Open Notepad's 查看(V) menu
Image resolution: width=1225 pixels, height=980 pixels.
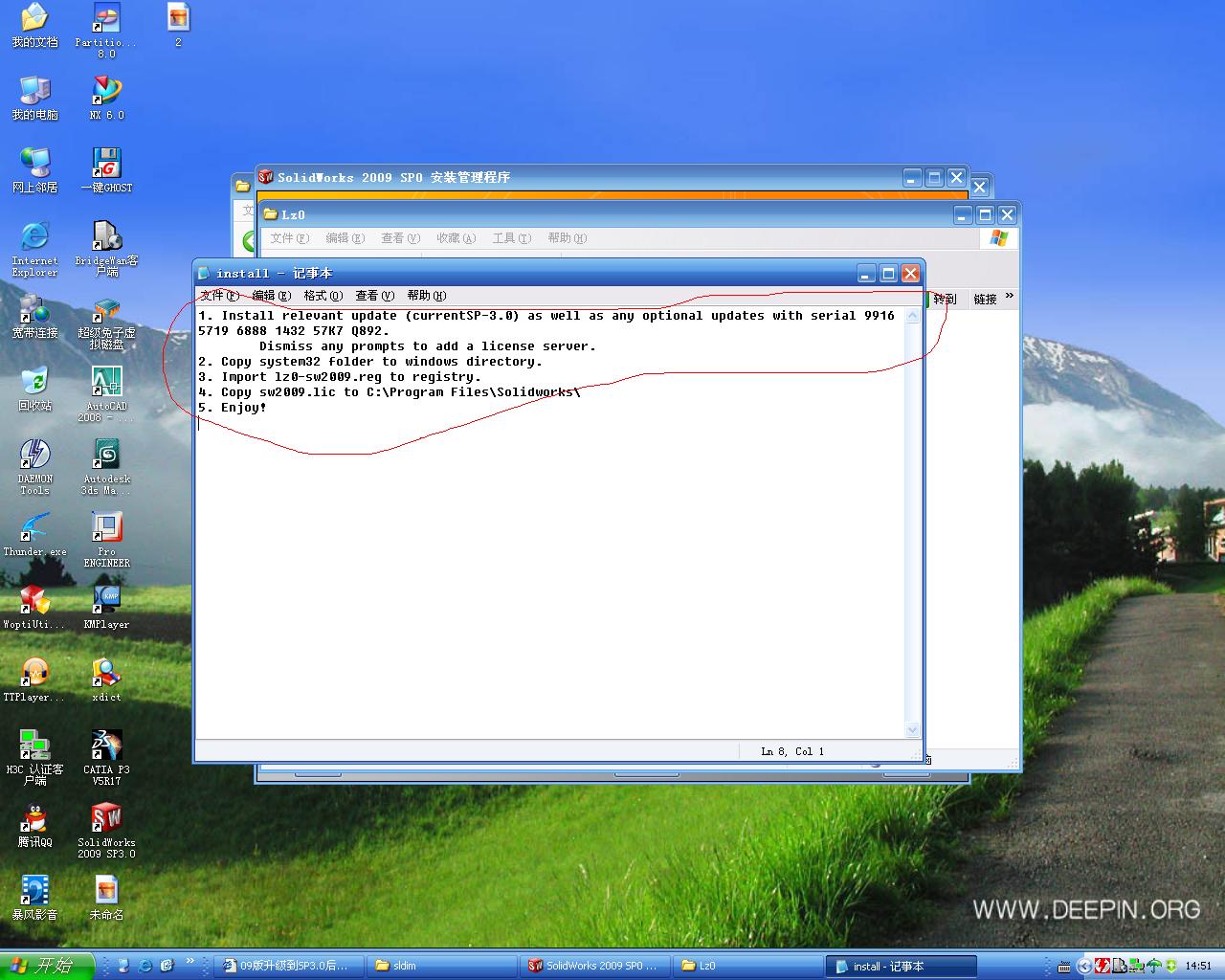(x=374, y=296)
